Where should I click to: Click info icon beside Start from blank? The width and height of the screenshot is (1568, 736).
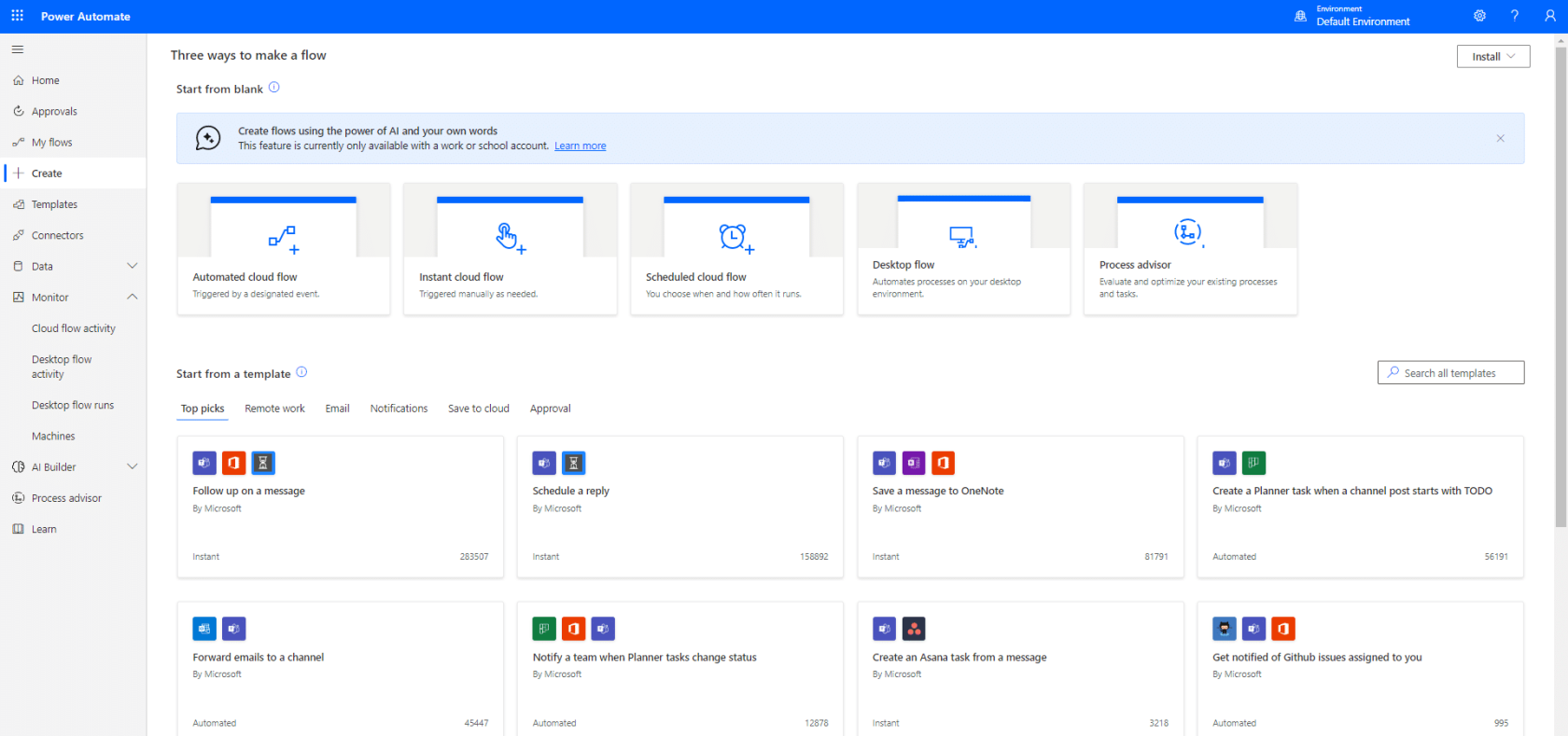[x=274, y=88]
